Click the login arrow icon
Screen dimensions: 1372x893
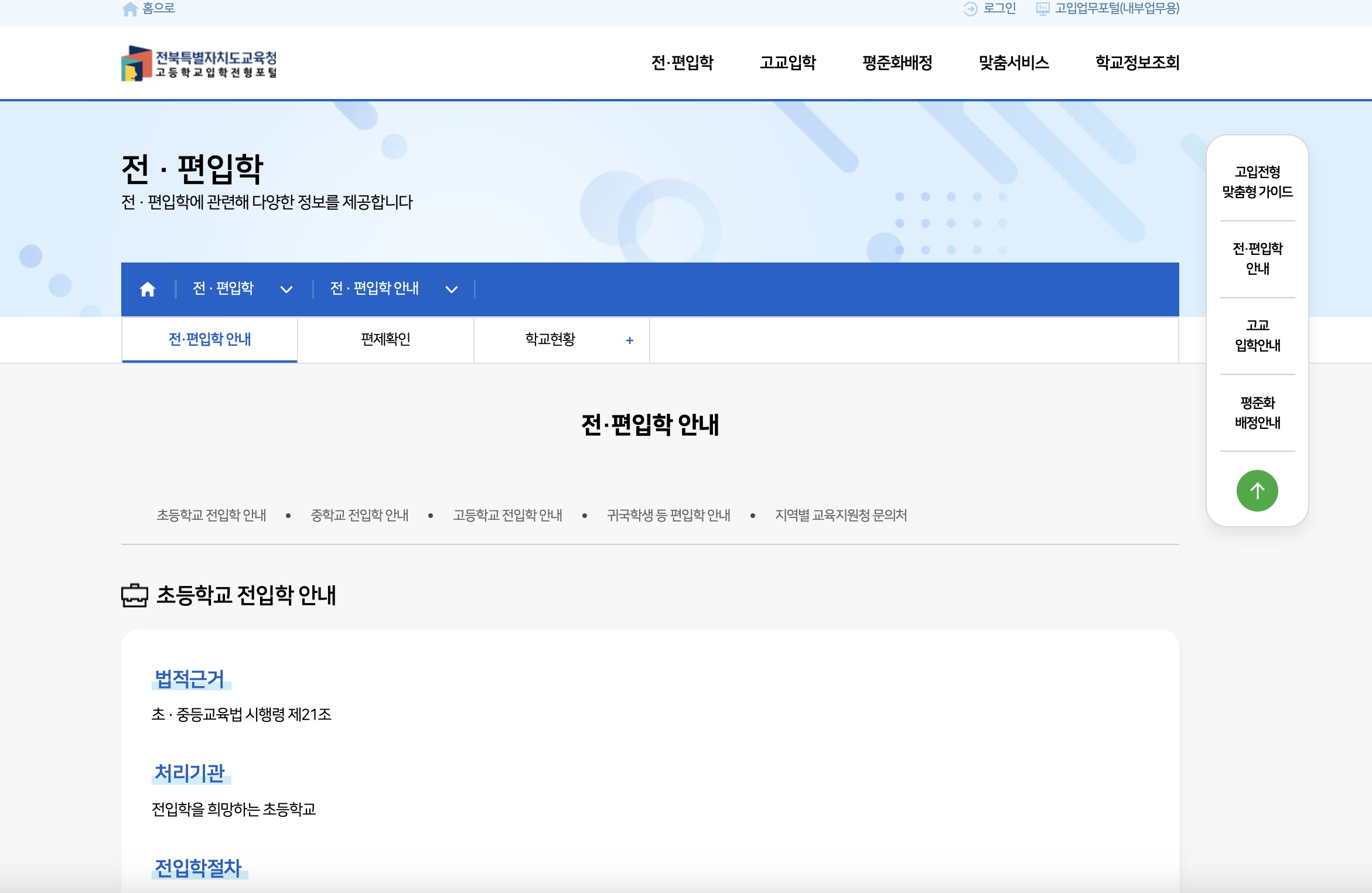coord(970,9)
